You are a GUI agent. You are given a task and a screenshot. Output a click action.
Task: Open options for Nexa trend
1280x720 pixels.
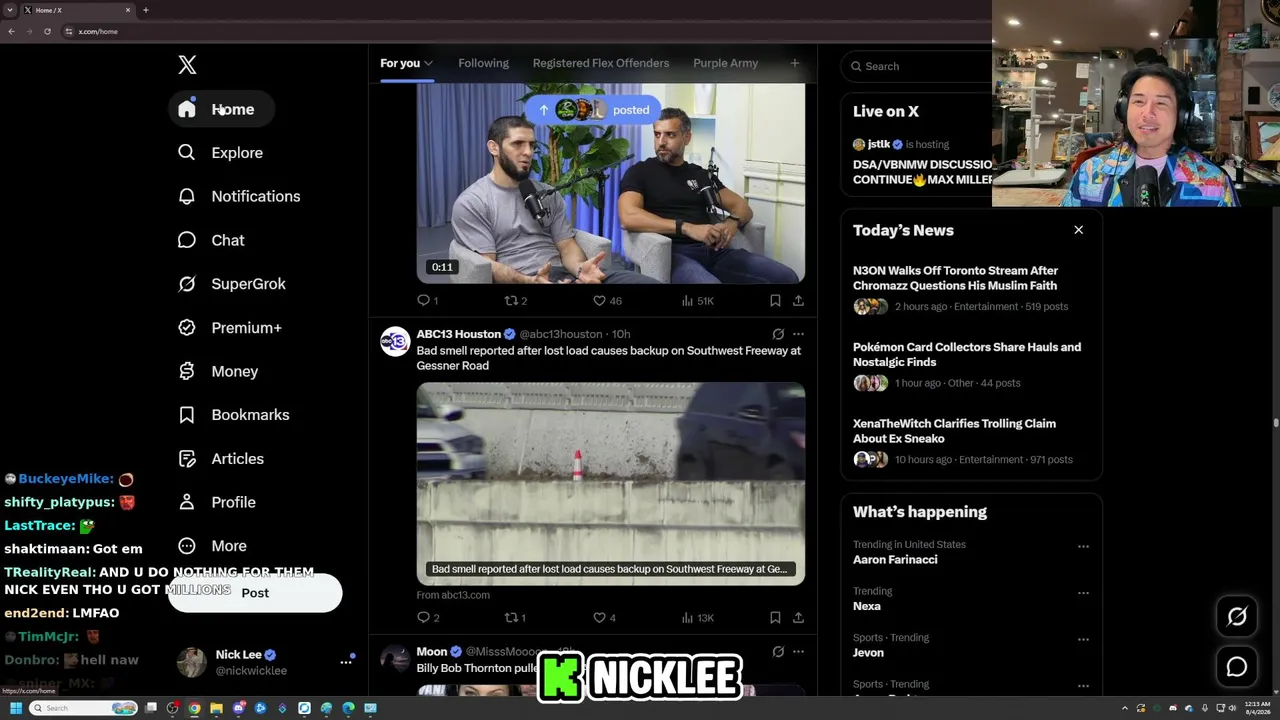[x=1083, y=593]
